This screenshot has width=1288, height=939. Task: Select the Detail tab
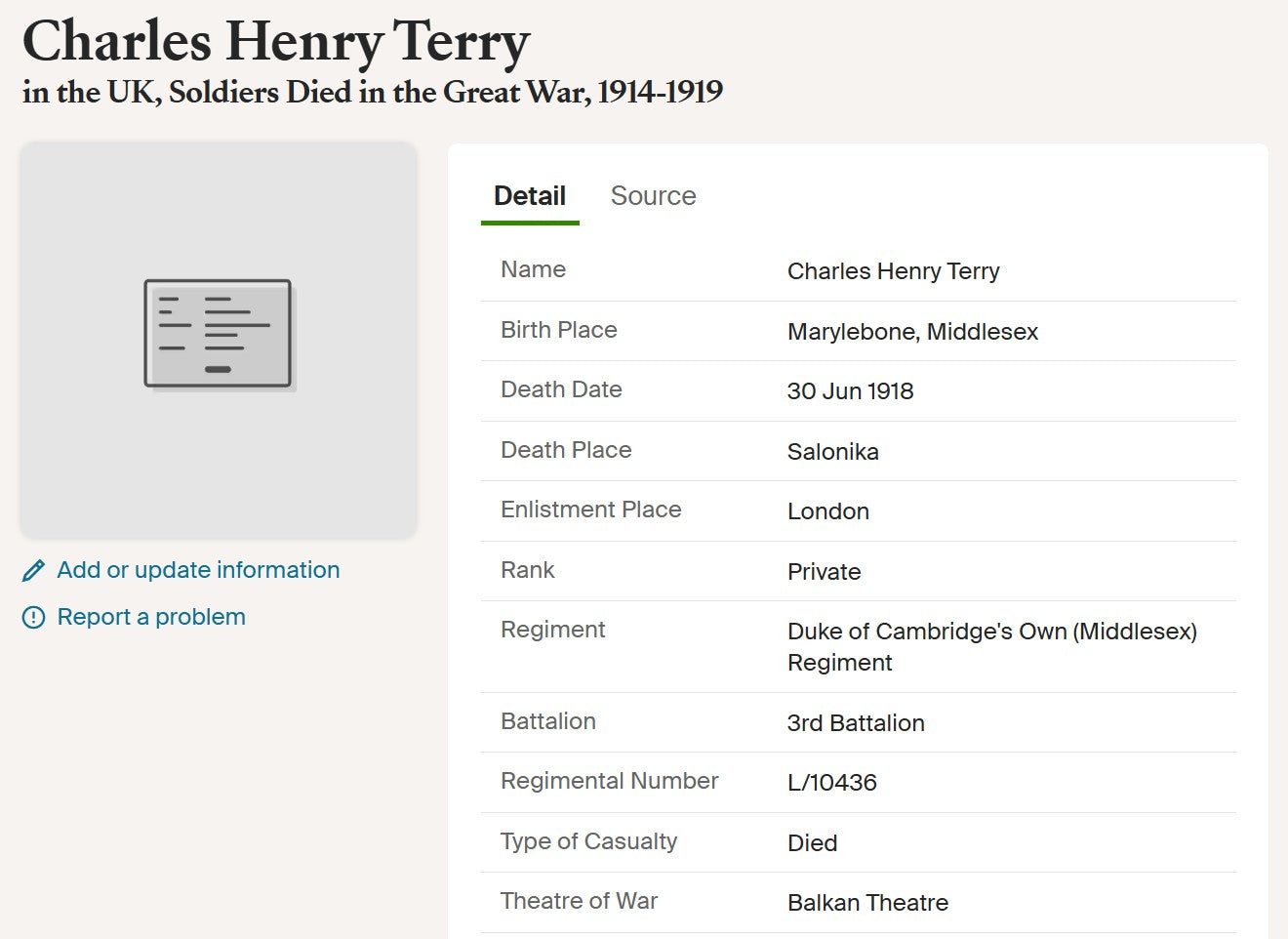coord(530,196)
